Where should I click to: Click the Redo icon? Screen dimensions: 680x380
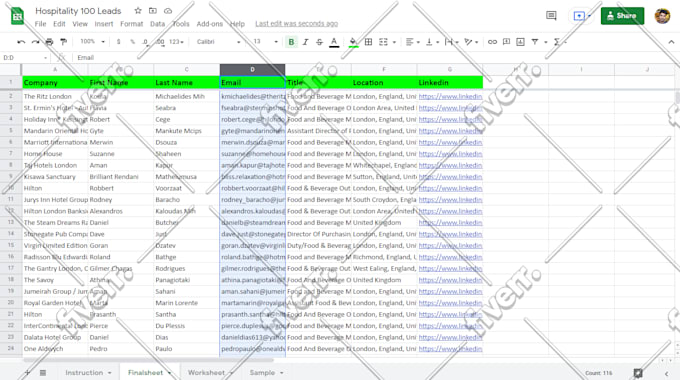[x=35, y=42]
